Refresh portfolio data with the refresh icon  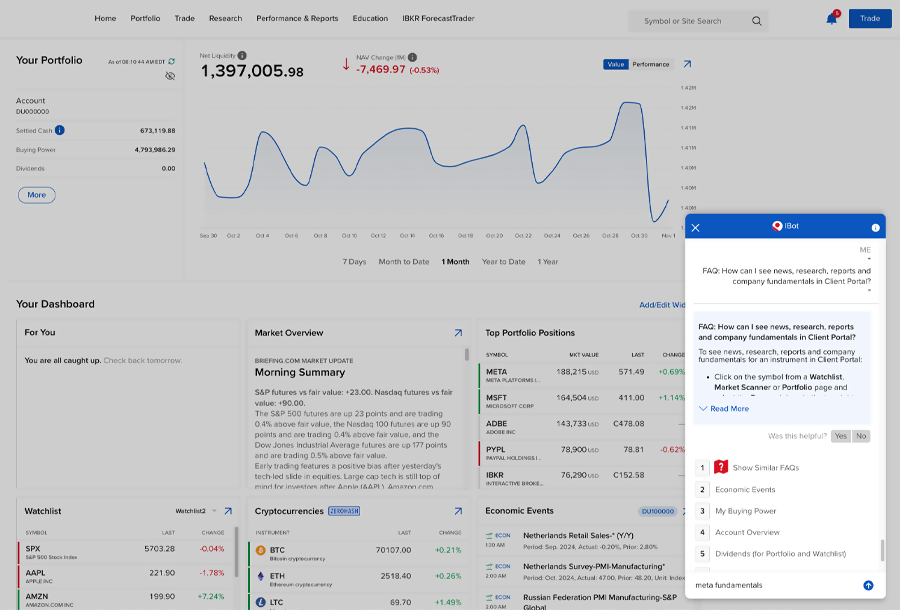pyautogui.click(x=172, y=61)
